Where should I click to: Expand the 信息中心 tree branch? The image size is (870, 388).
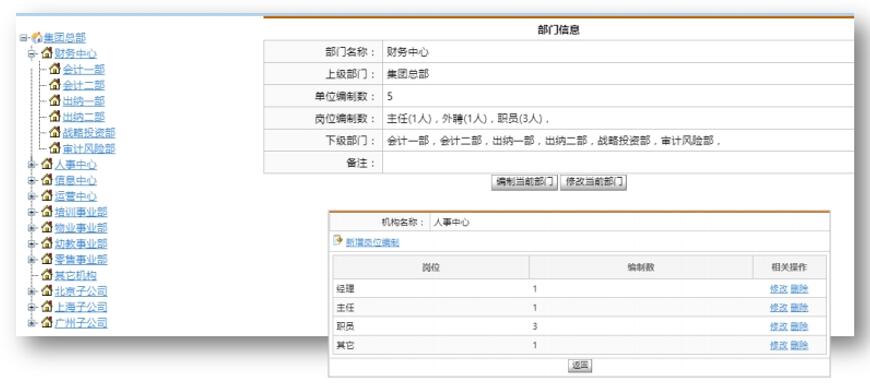point(32,180)
